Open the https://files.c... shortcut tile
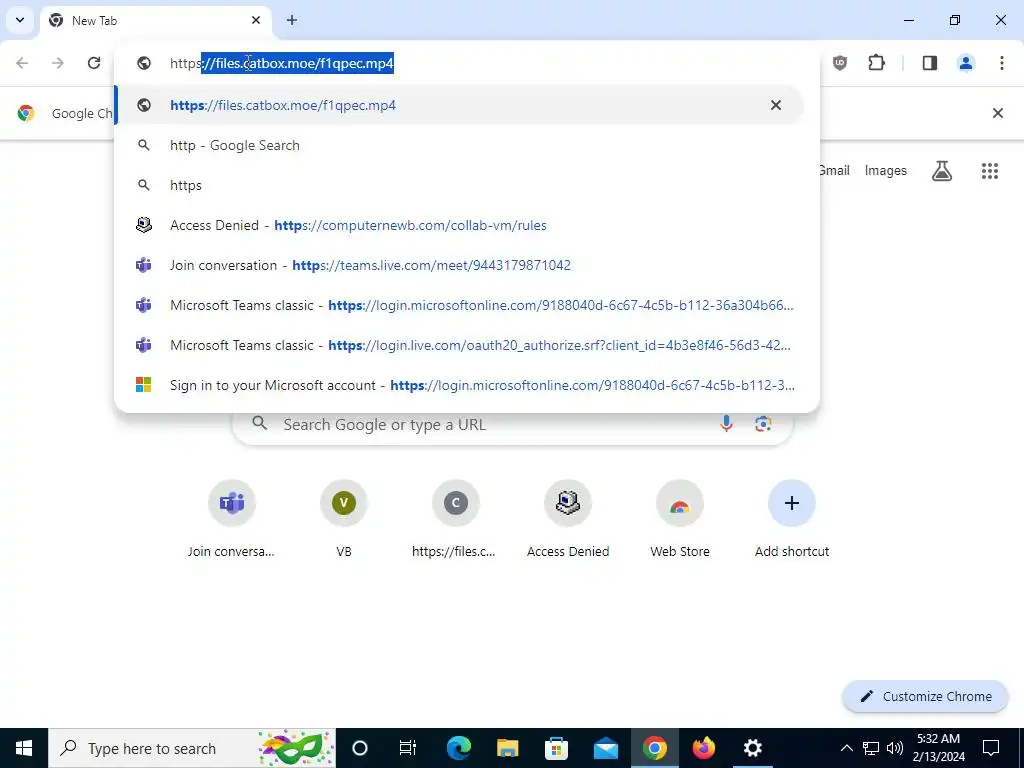The width and height of the screenshot is (1024, 768). [x=455, y=519]
